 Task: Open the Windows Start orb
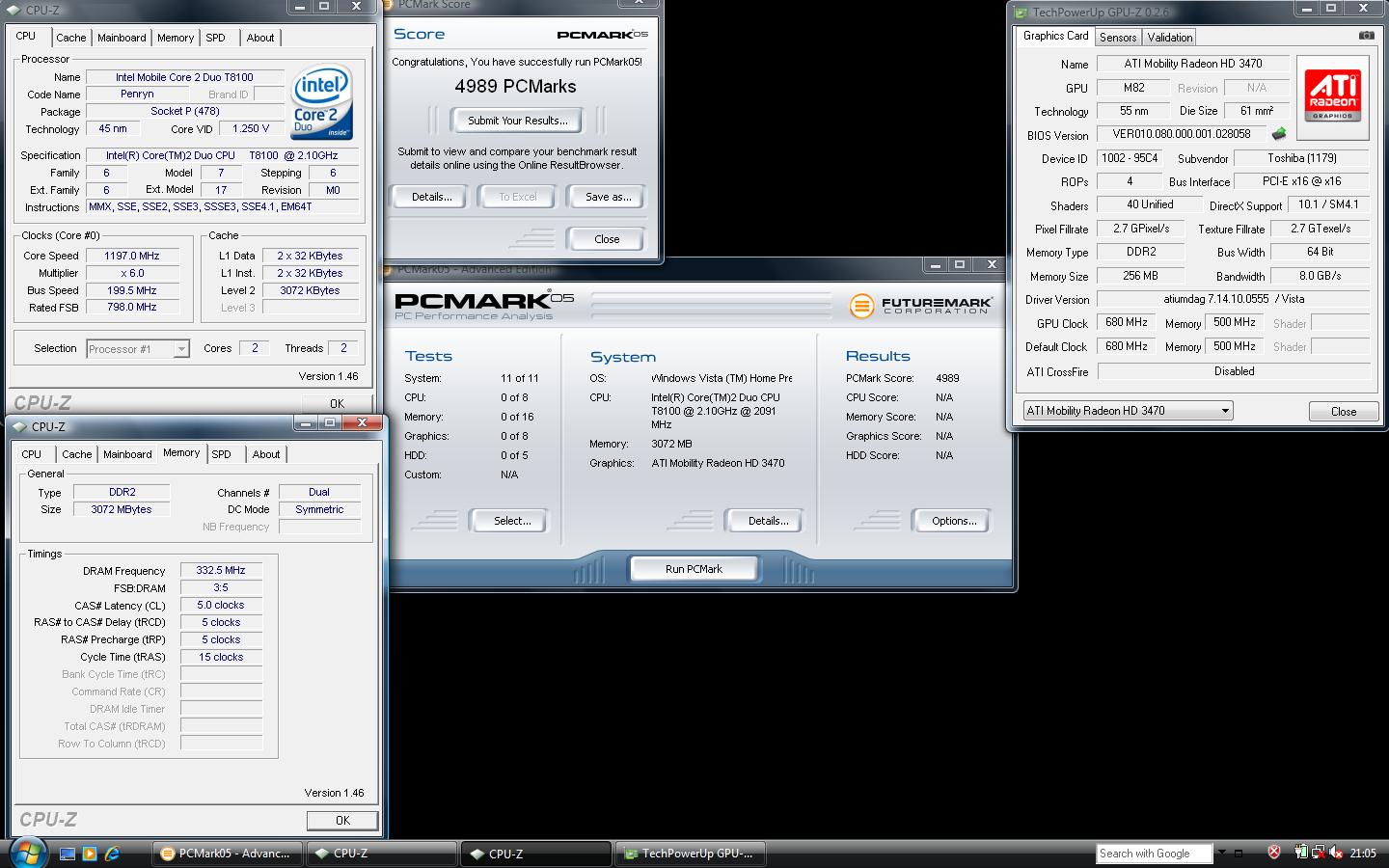pos(29,854)
